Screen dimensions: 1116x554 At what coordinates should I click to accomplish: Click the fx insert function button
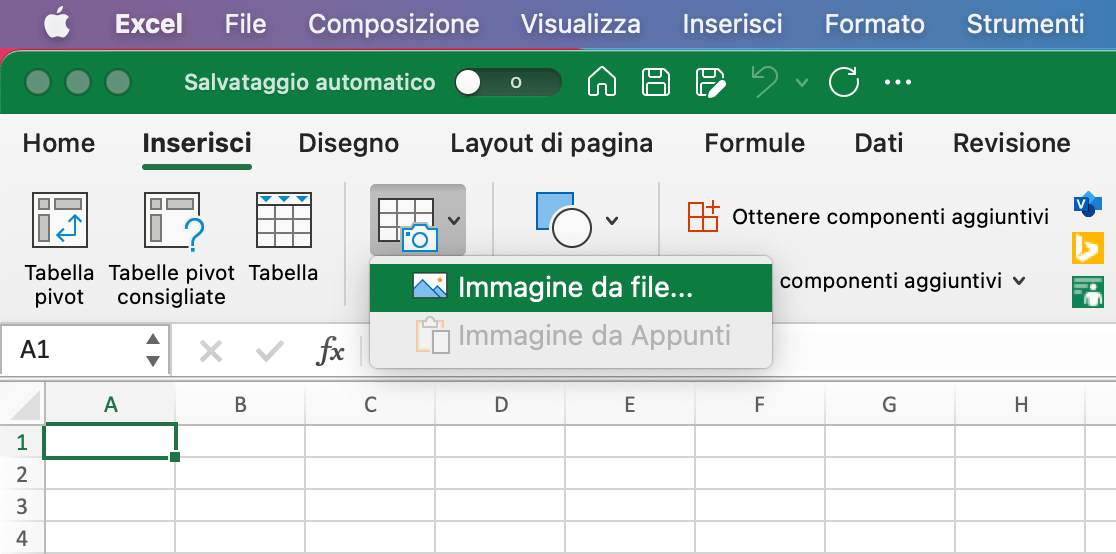(x=330, y=350)
